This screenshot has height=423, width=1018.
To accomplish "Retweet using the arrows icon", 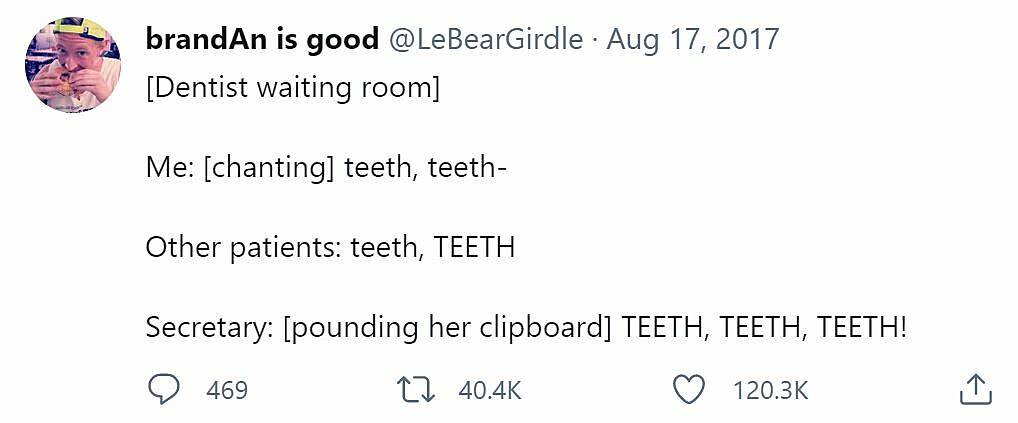I will click(x=416, y=390).
